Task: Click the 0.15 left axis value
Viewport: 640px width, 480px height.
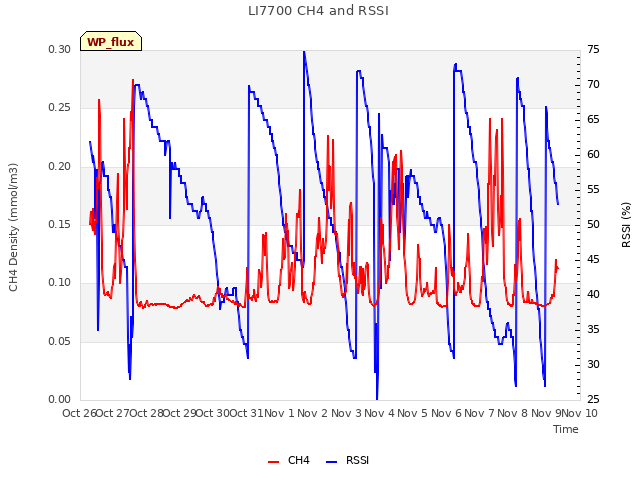Action: (60, 224)
